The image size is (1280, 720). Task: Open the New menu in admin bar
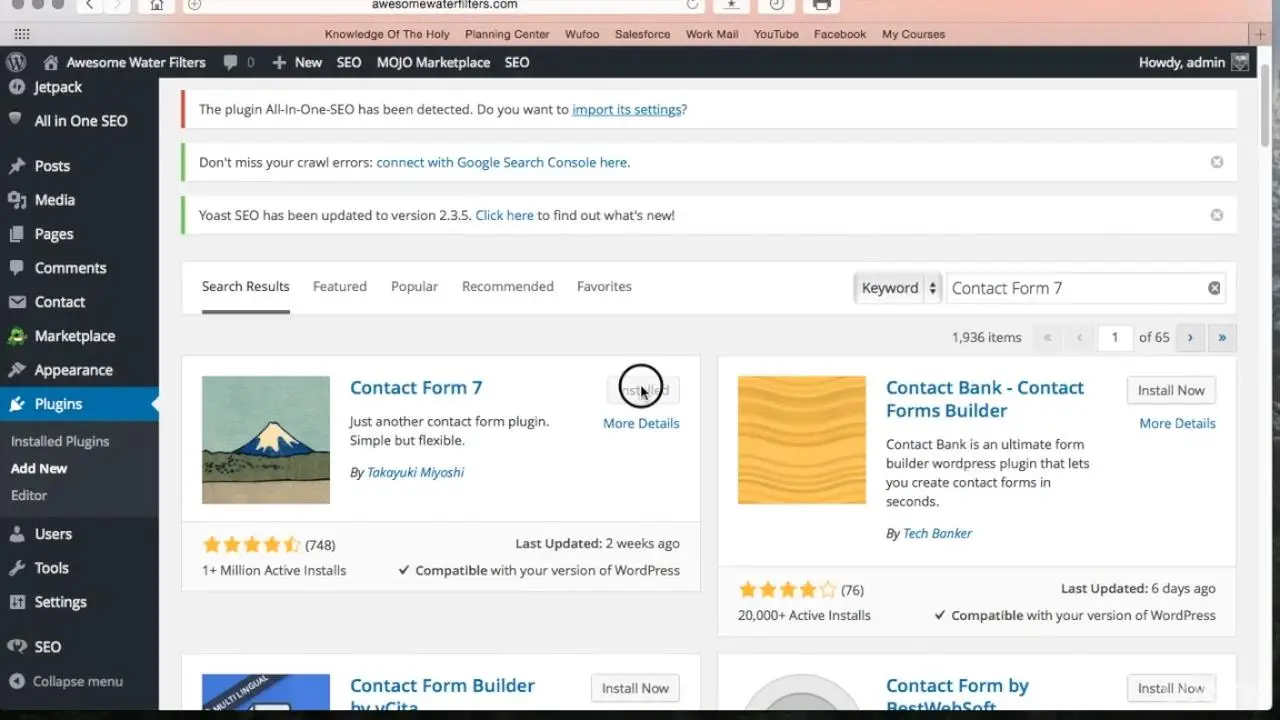click(297, 62)
